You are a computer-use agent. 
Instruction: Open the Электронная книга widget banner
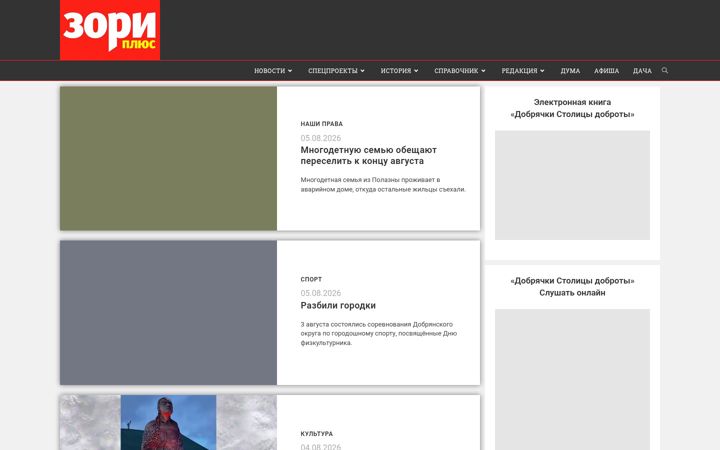tap(572, 185)
